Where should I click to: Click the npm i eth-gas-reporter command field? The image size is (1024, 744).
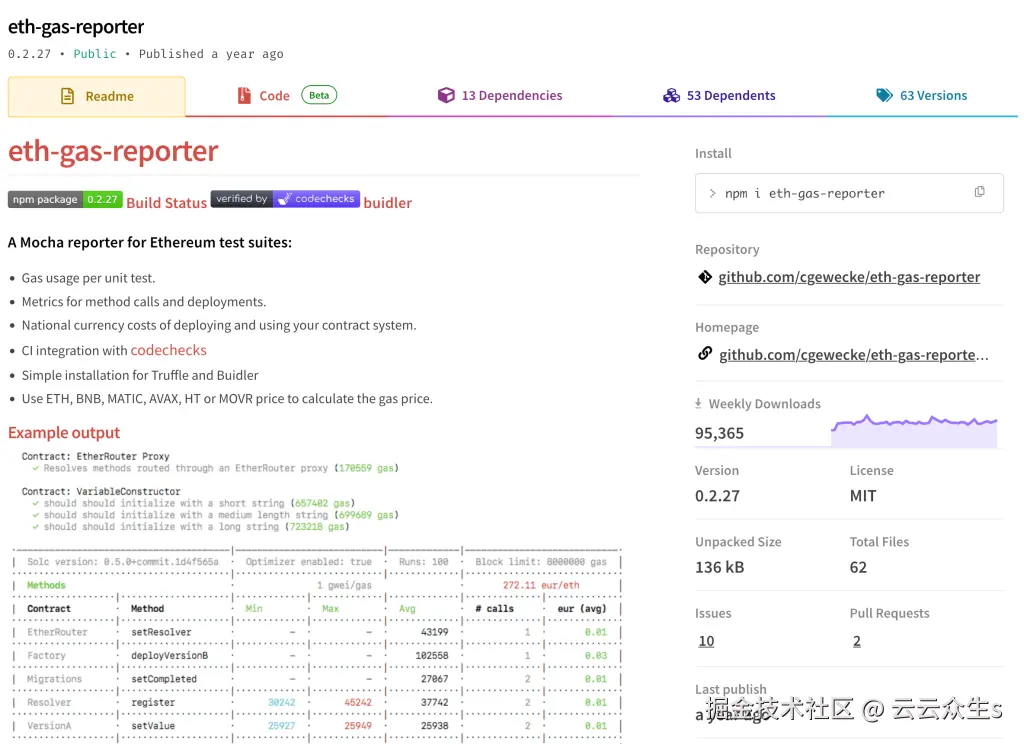pos(849,193)
